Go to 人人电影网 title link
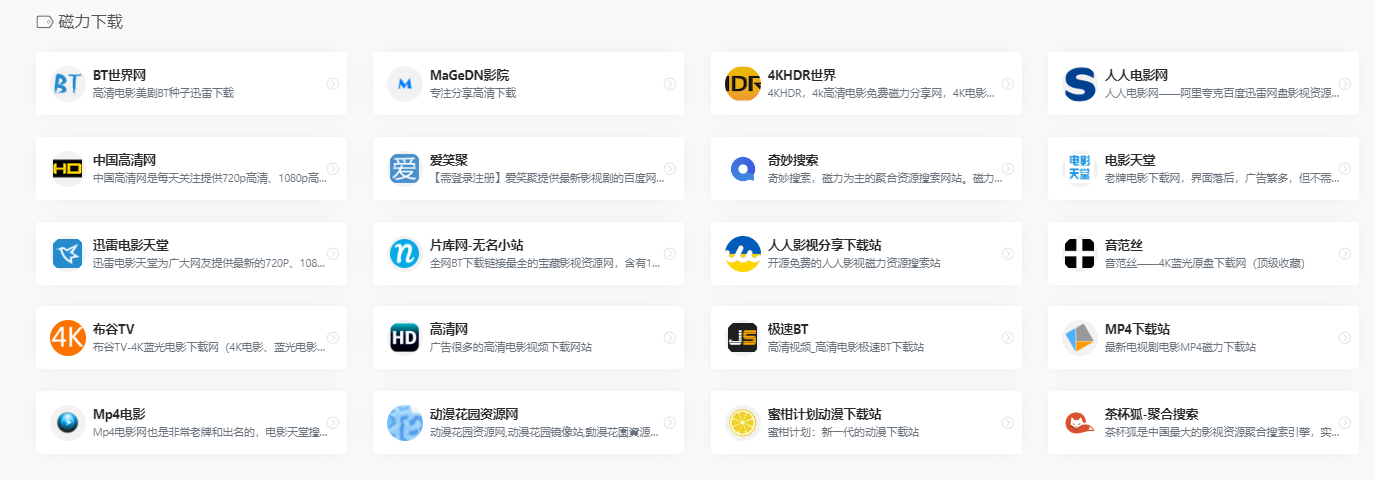Screen dimensions: 1375x480 point(1136,75)
